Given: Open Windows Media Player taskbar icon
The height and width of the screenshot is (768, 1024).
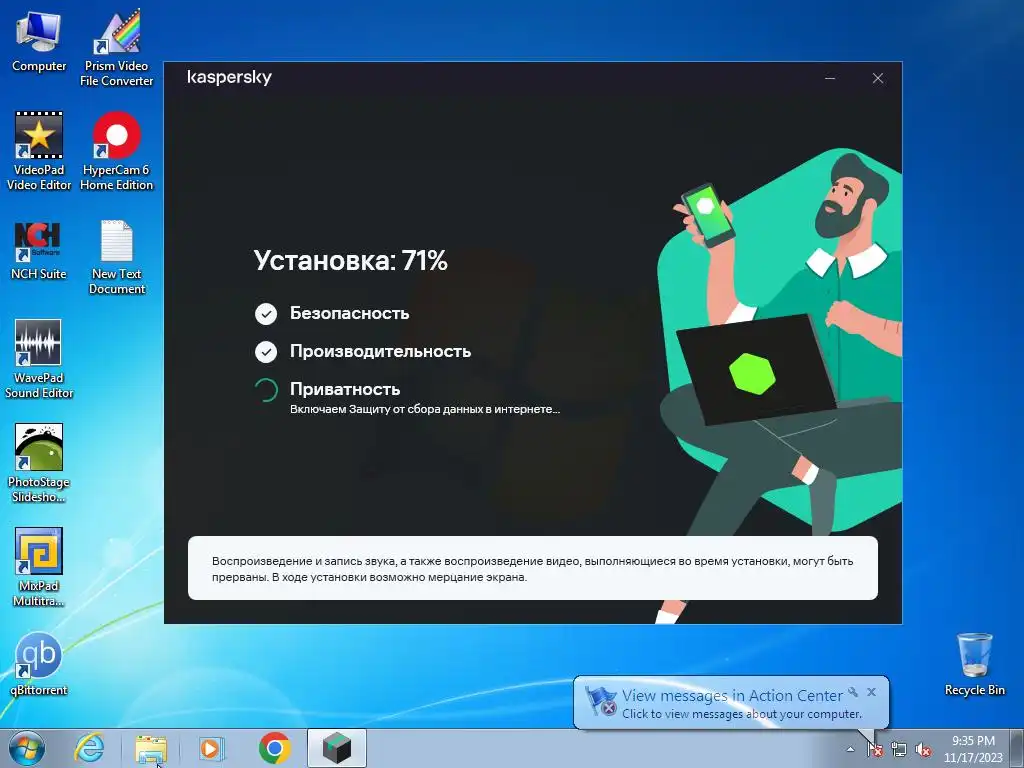Looking at the screenshot, I should coord(212,748).
